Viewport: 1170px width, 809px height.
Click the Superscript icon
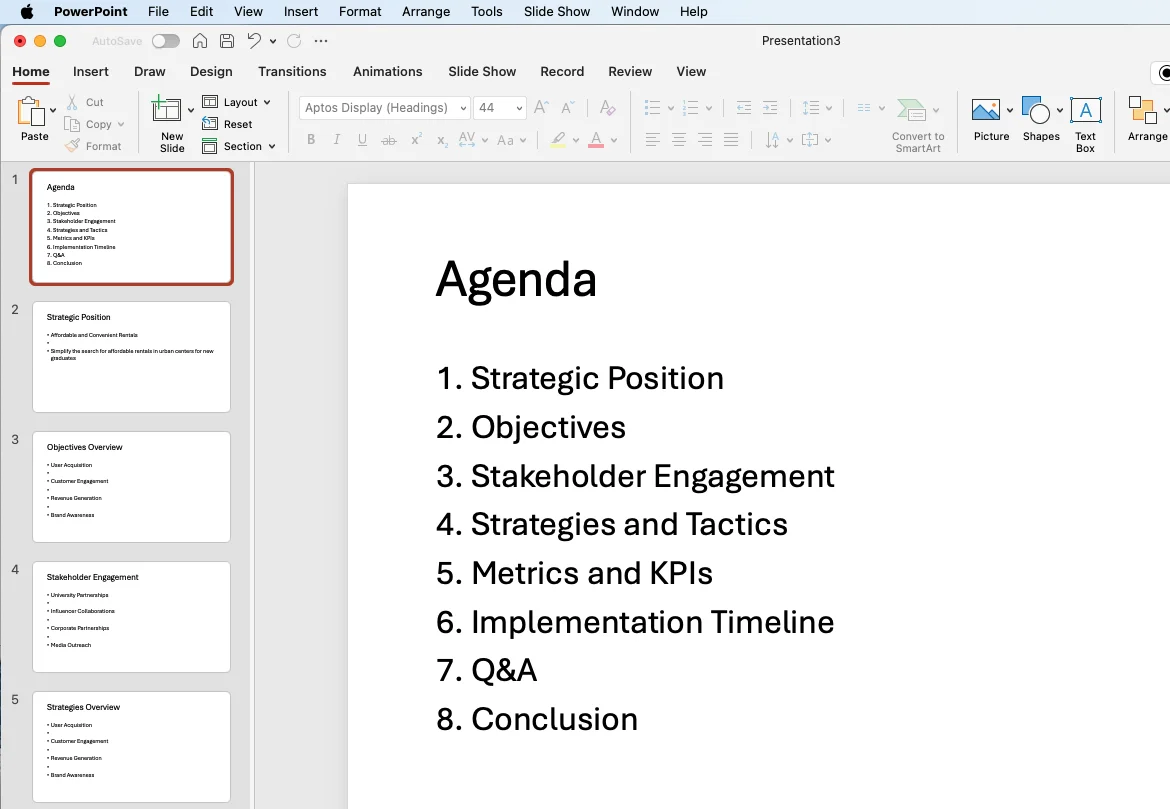tap(416, 139)
